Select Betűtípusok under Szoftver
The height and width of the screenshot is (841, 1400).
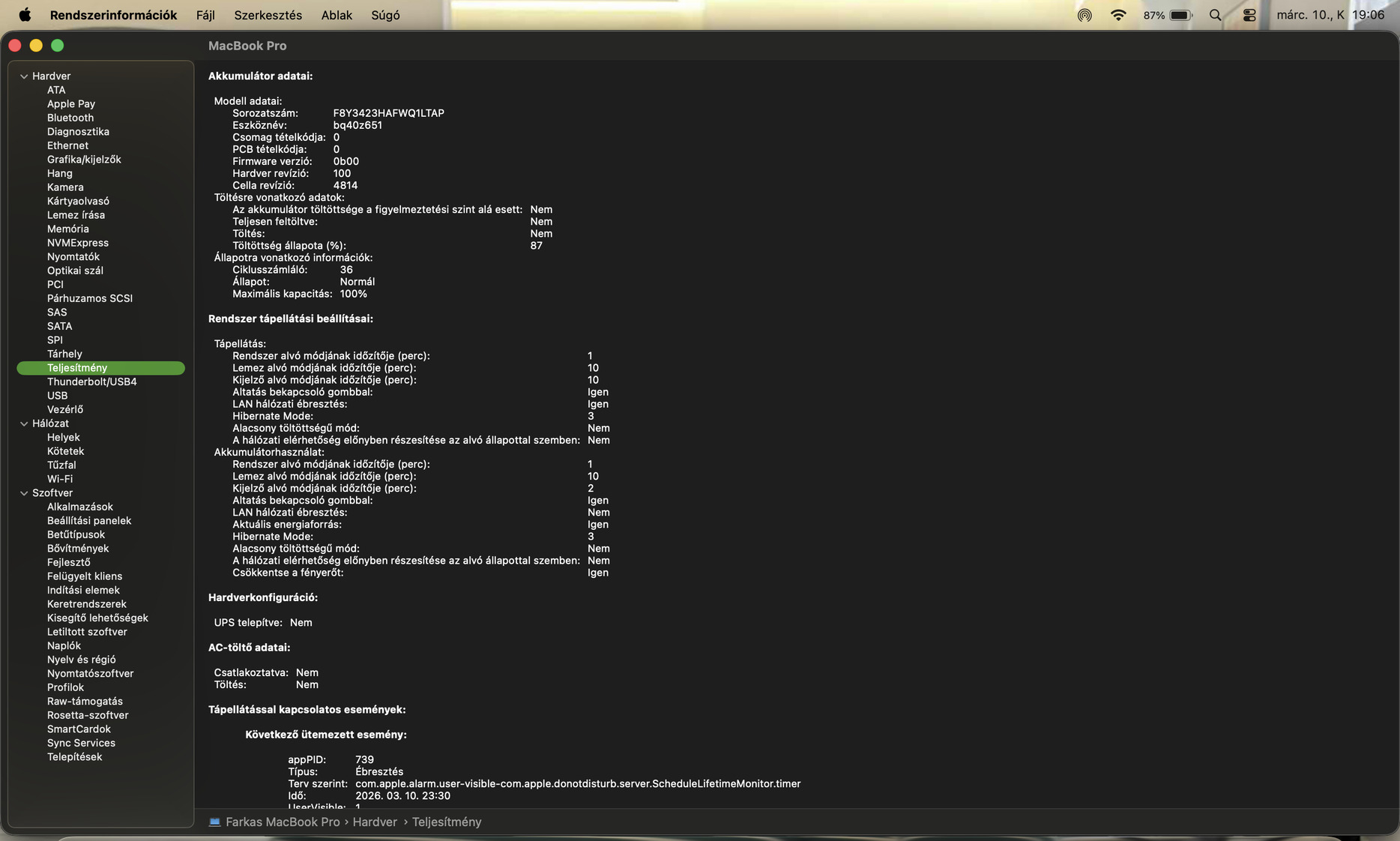(x=76, y=534)
